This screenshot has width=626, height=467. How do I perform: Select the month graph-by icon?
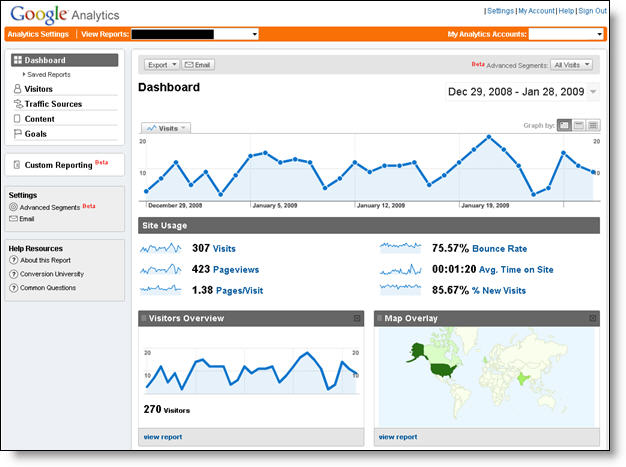[593, 125]
